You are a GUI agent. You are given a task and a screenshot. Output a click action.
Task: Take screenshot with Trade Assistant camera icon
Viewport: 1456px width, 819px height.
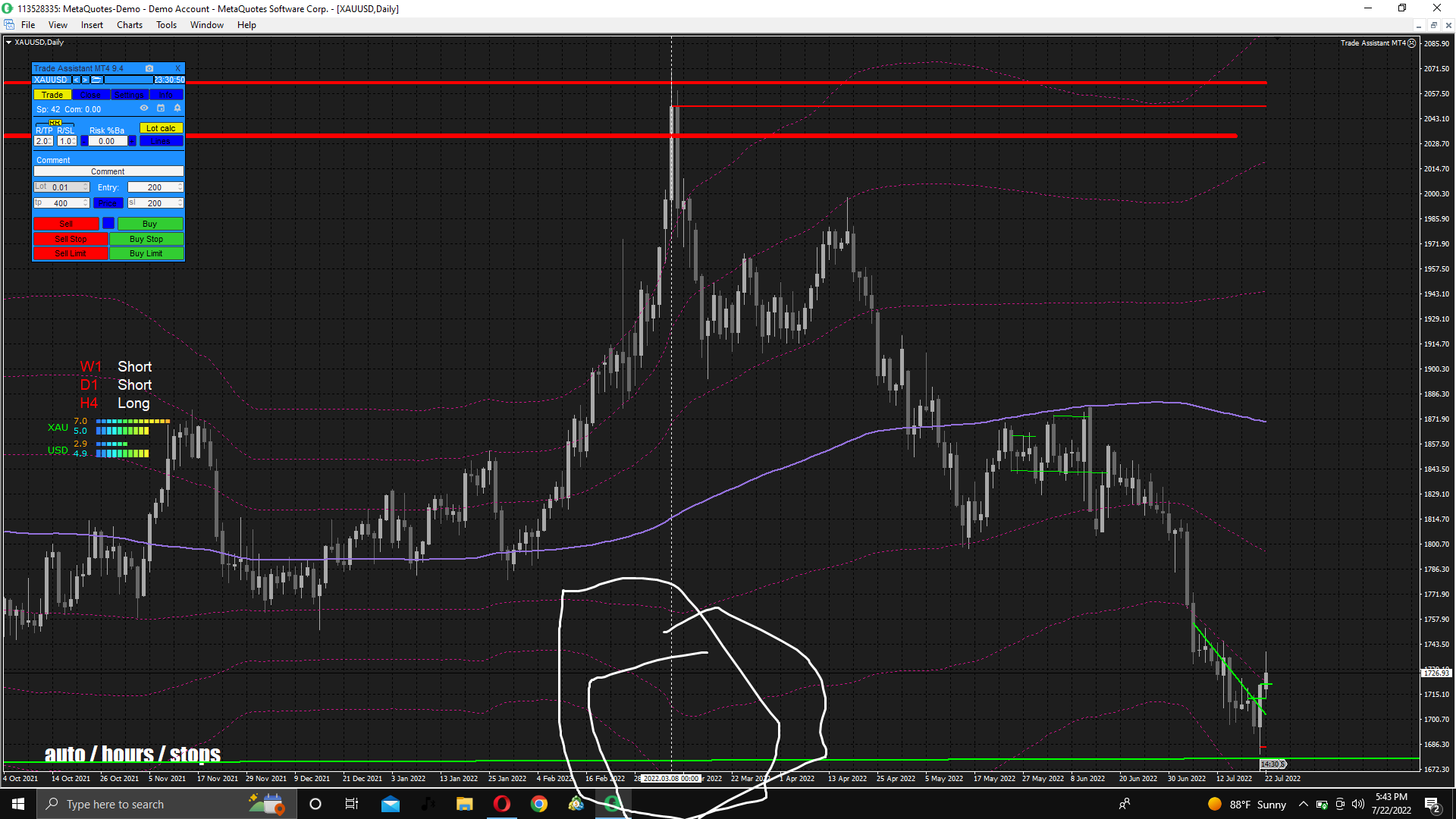[x=149, y=68]
